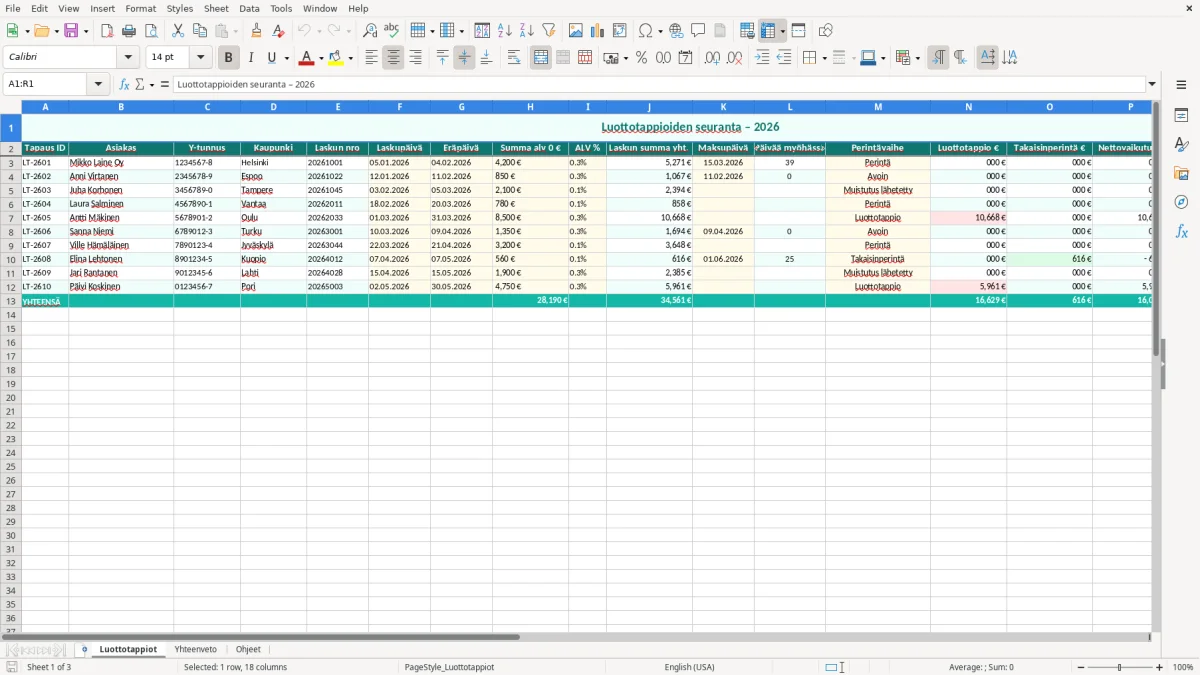The width and height of the screenshot is (1200, 675).
Task: Toggle Center Horizontally alignment
Action: tap(393, 58)
